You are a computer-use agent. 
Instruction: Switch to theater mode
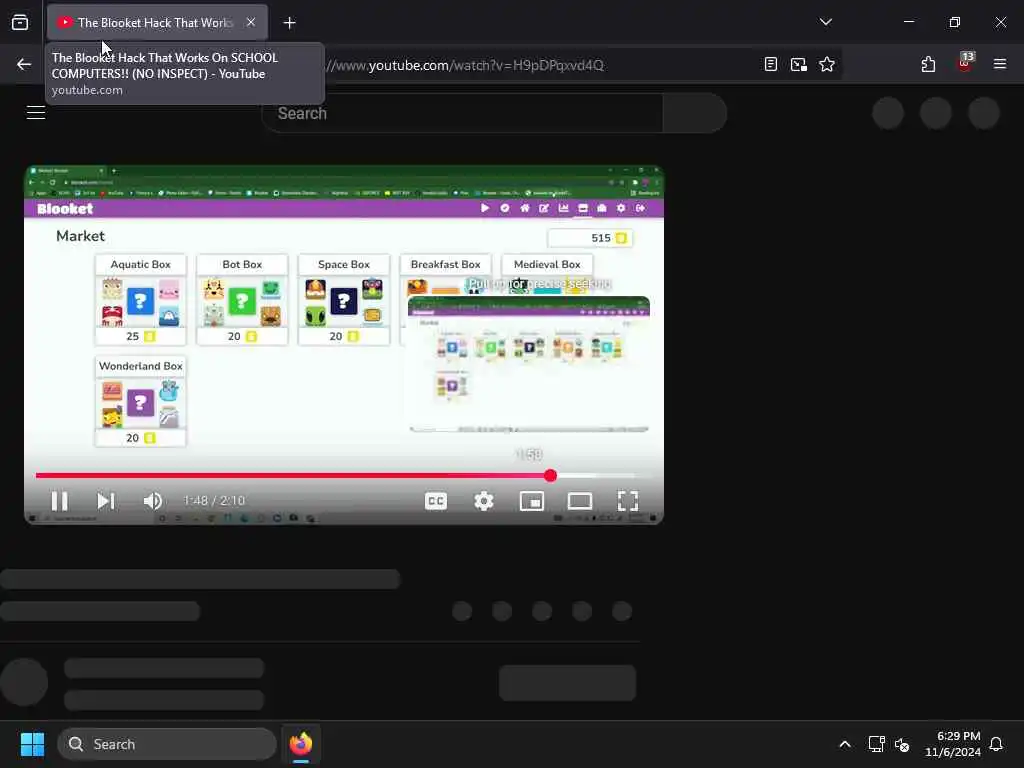(x=580, y=501)
